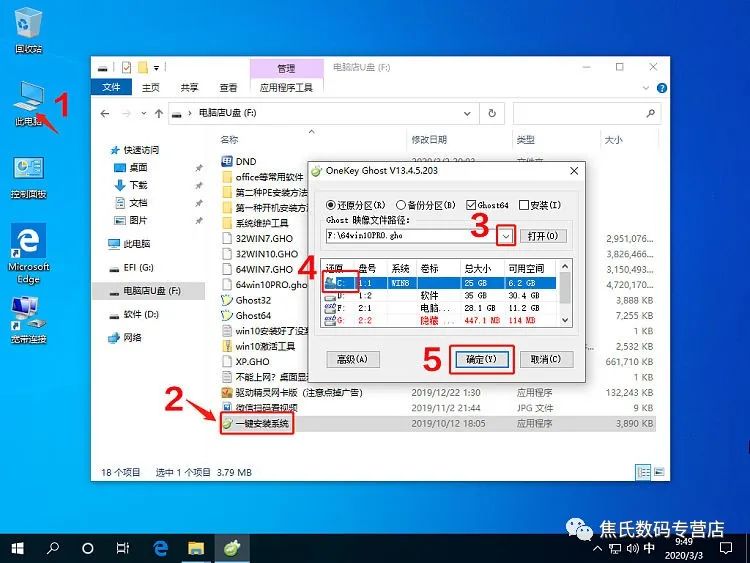The image size is (750, 563).
Task: Open the taskbar search icon
Action: 53,548
